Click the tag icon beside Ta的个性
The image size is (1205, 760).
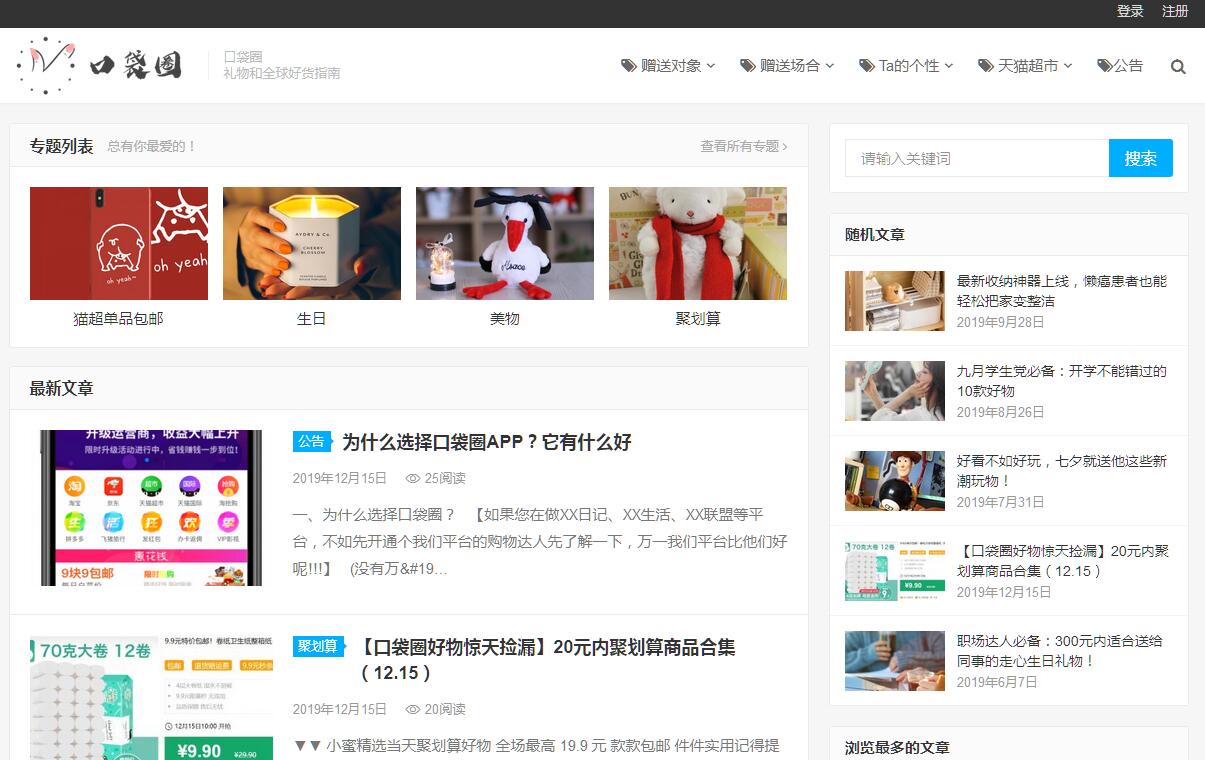(867, 66)
